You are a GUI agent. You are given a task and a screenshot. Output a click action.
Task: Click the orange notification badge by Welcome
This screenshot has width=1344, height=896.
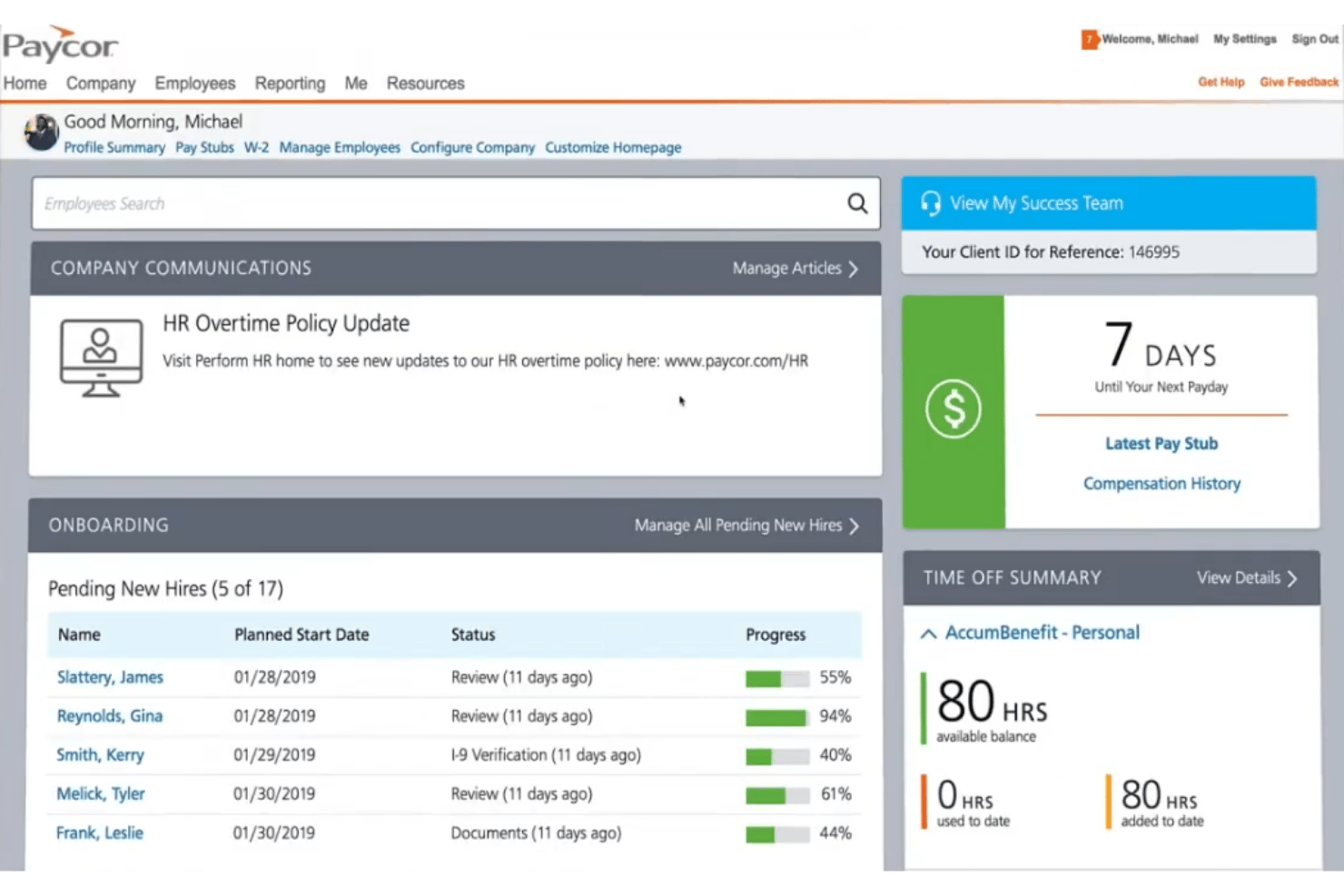coord(1089,40)
